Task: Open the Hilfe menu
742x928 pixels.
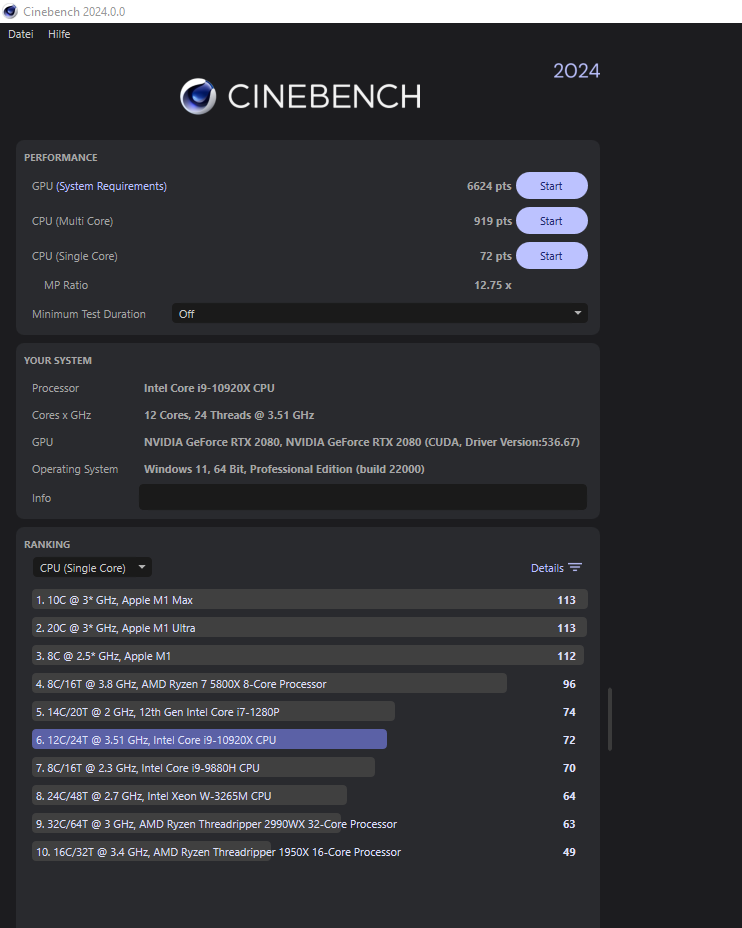Action: point(59,34)
